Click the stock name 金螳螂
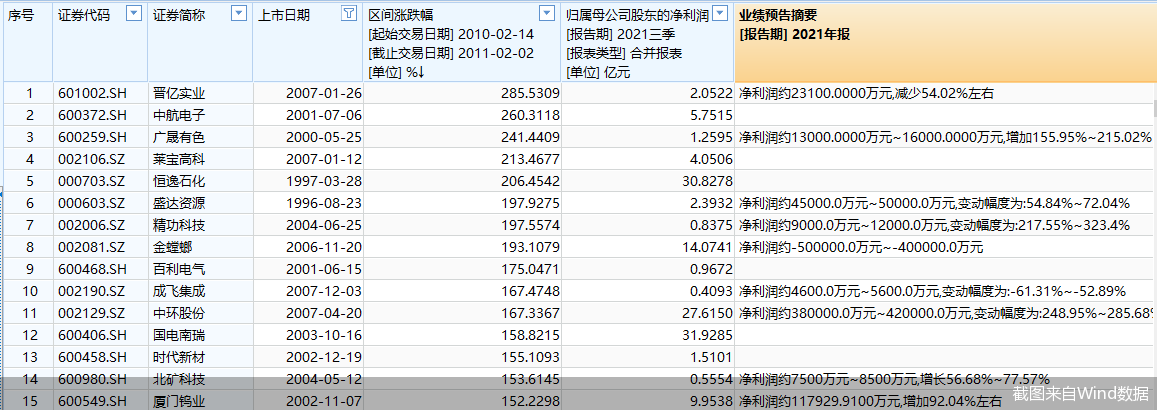 pos(173,247)
